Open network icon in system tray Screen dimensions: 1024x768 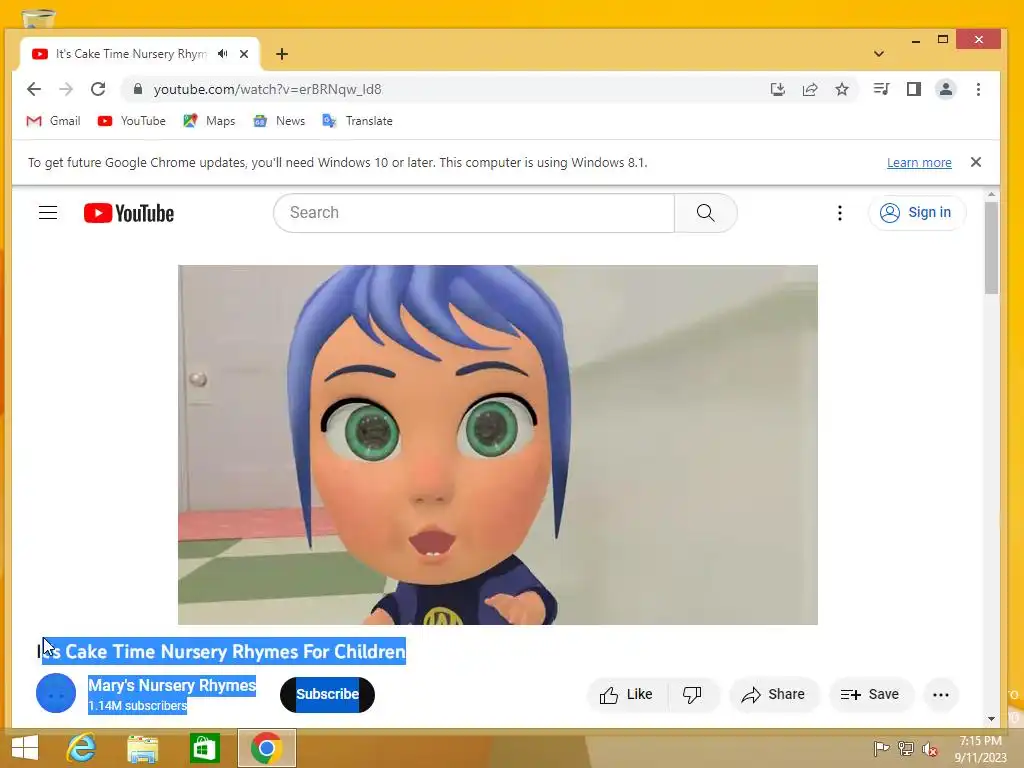point(906,748)
